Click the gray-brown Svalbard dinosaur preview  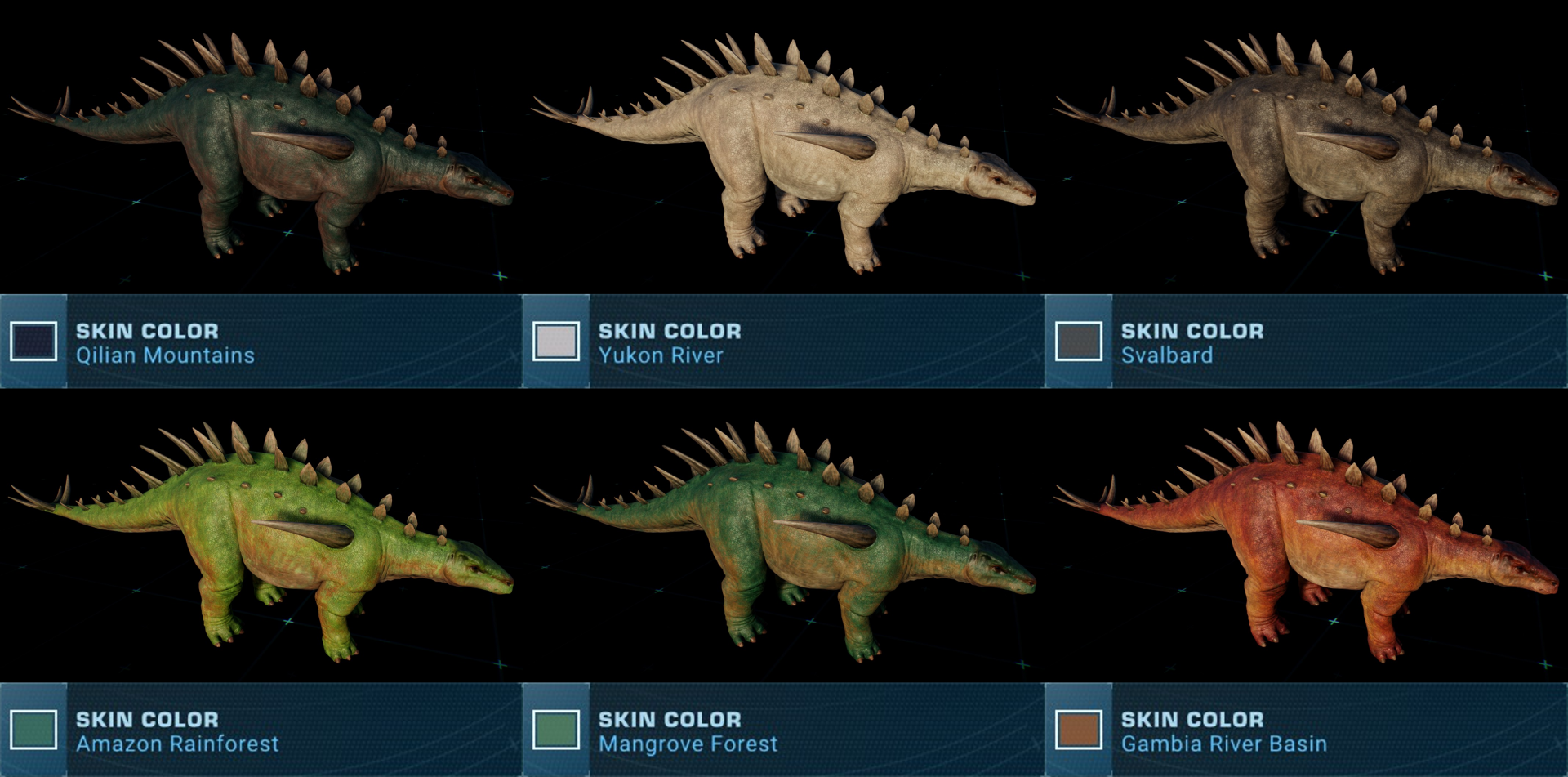pyautogui.click(x=1307, y=151)
